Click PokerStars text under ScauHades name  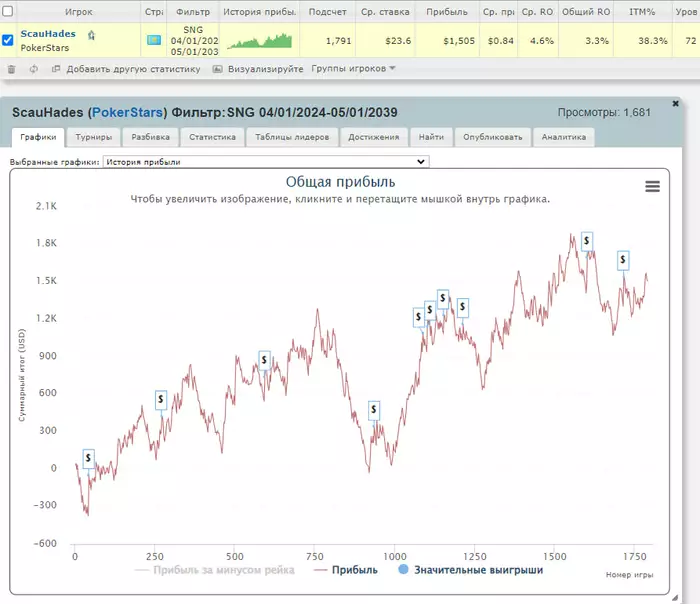coord(45,48)
